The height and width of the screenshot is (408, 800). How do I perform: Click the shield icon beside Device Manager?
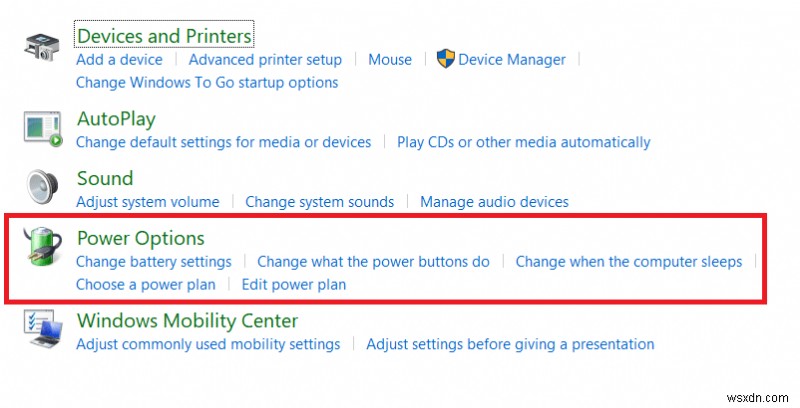(x=446, y=59)
